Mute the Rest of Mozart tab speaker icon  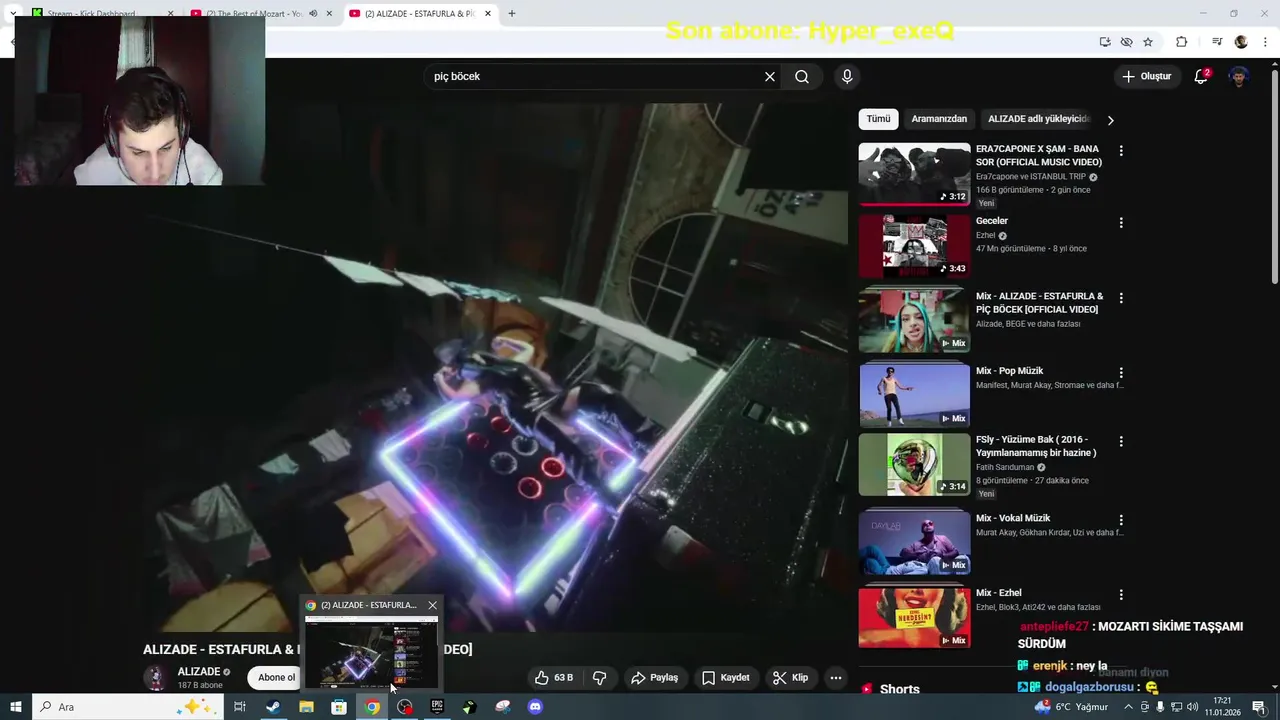pyautogui.click(x=313, y=14)
